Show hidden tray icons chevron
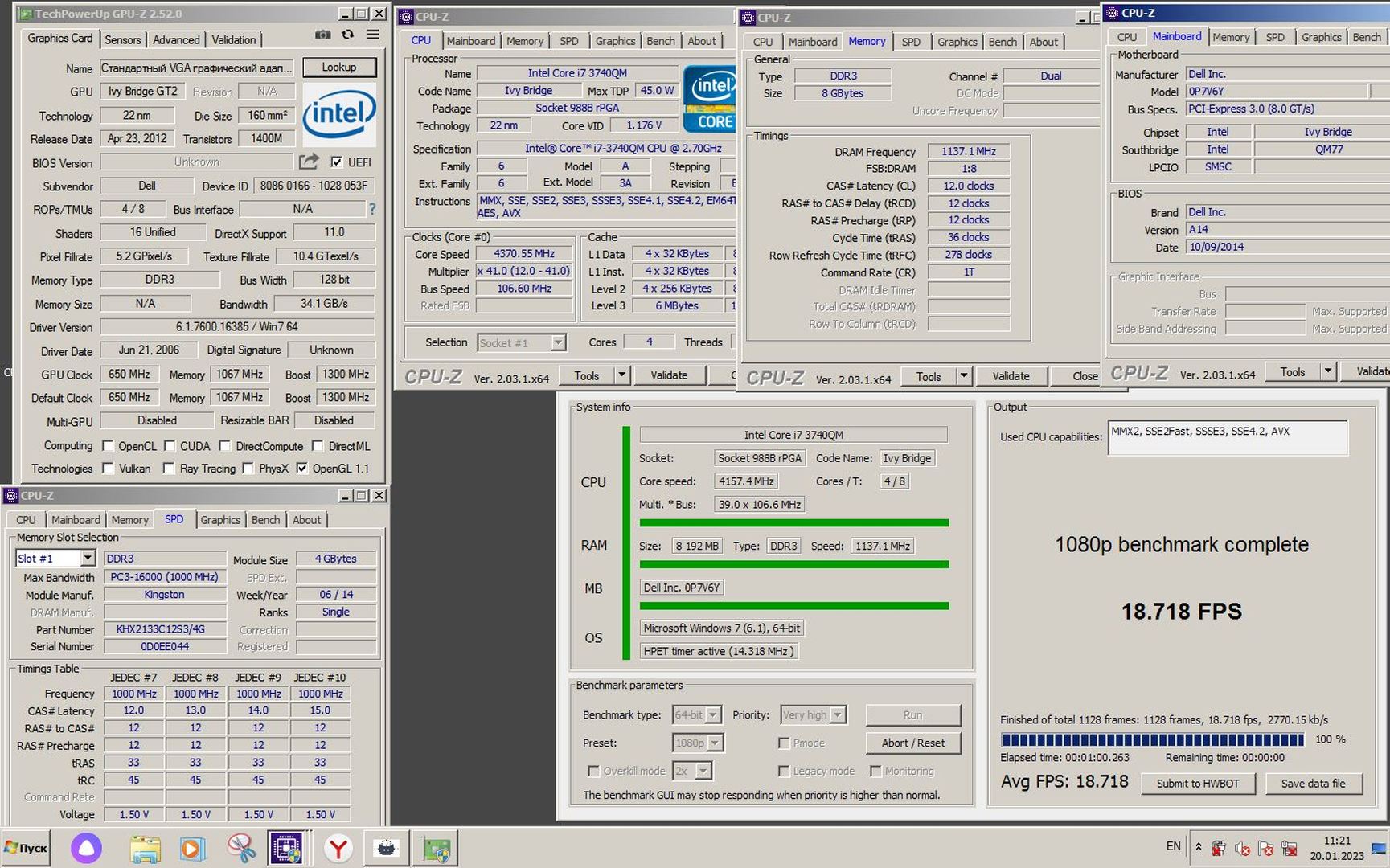Image resolution: width=1390 pixels, height=868 pixels. (1199, 847)
